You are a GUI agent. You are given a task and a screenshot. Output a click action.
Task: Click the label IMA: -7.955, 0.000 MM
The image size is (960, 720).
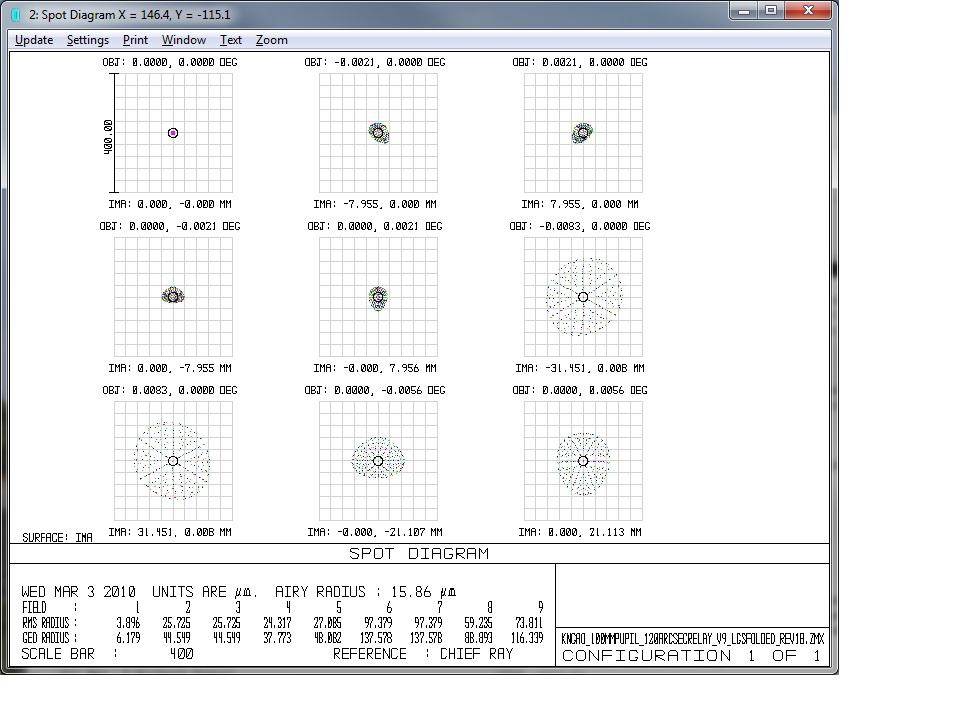pyautogui.click(x=375, y=204)
